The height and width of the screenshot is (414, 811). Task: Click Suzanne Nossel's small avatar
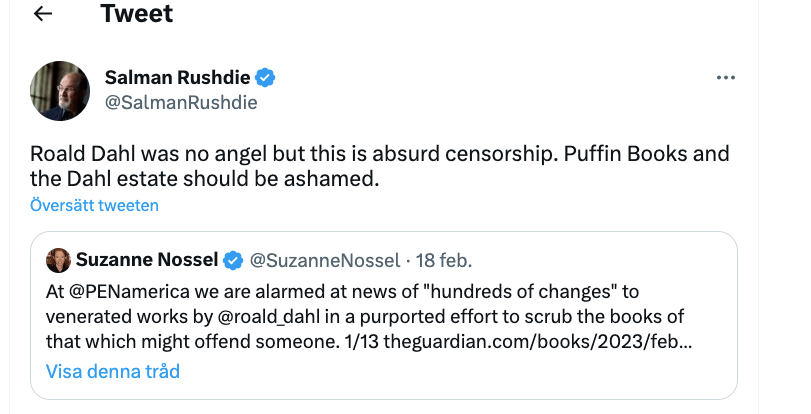click(x=58, y=260)
